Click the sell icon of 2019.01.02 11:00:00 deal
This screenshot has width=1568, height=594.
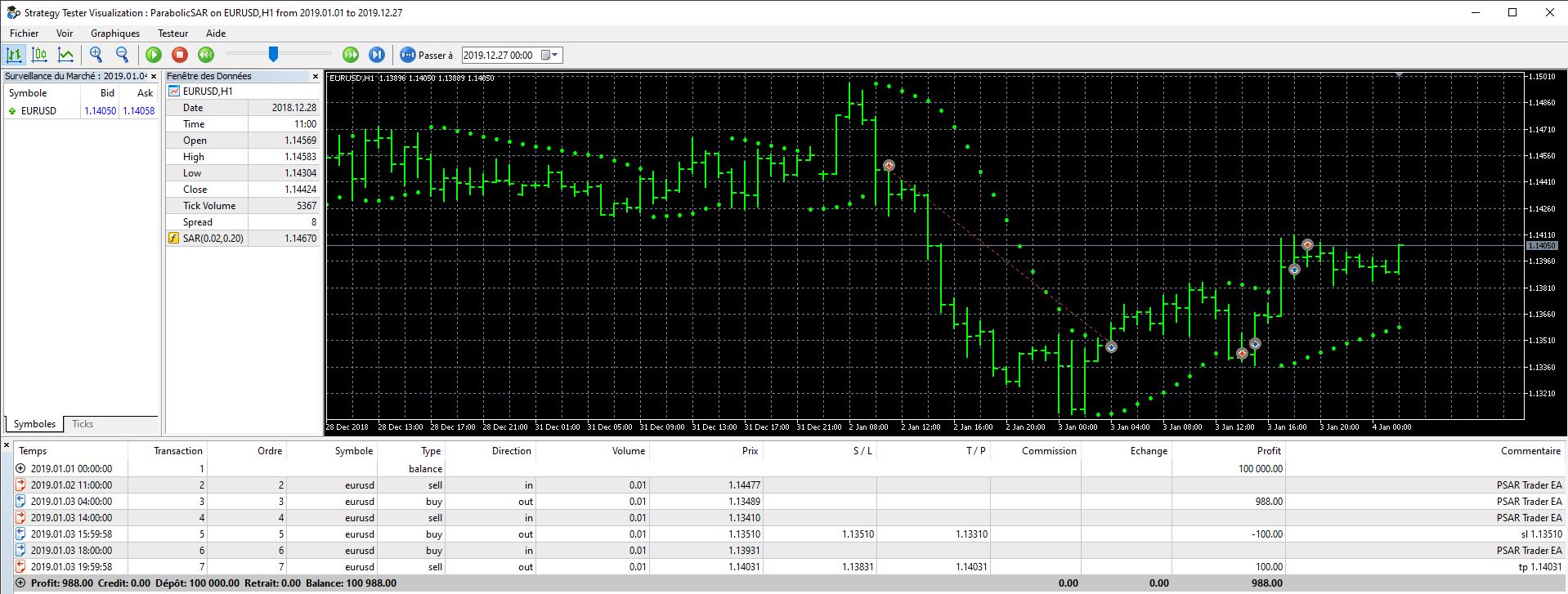(21, 485)
